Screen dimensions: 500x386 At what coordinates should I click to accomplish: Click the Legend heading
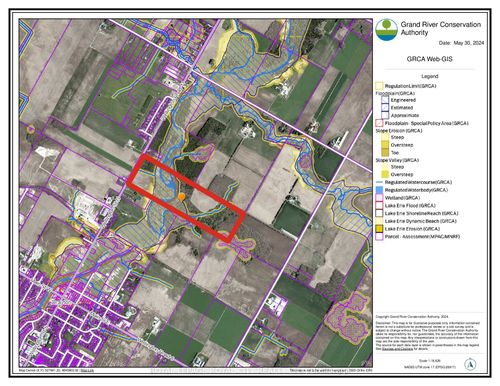(430, 76)
